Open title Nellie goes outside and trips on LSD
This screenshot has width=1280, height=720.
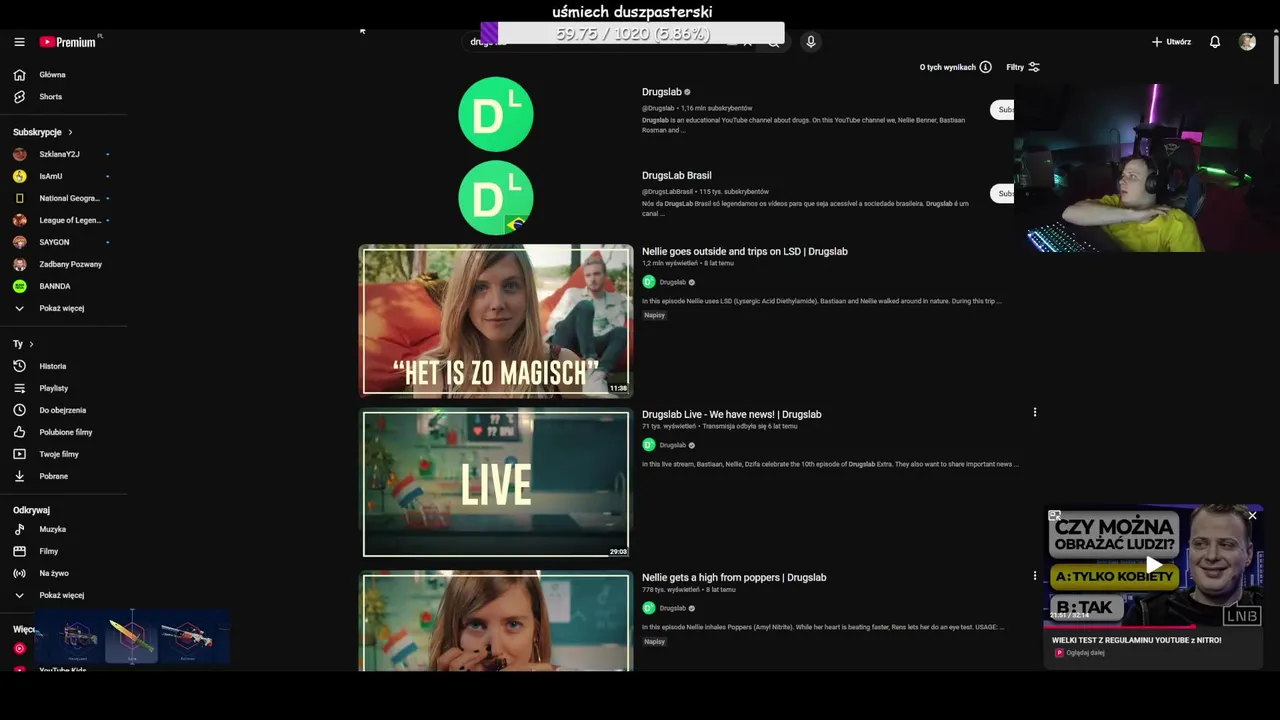745,252
